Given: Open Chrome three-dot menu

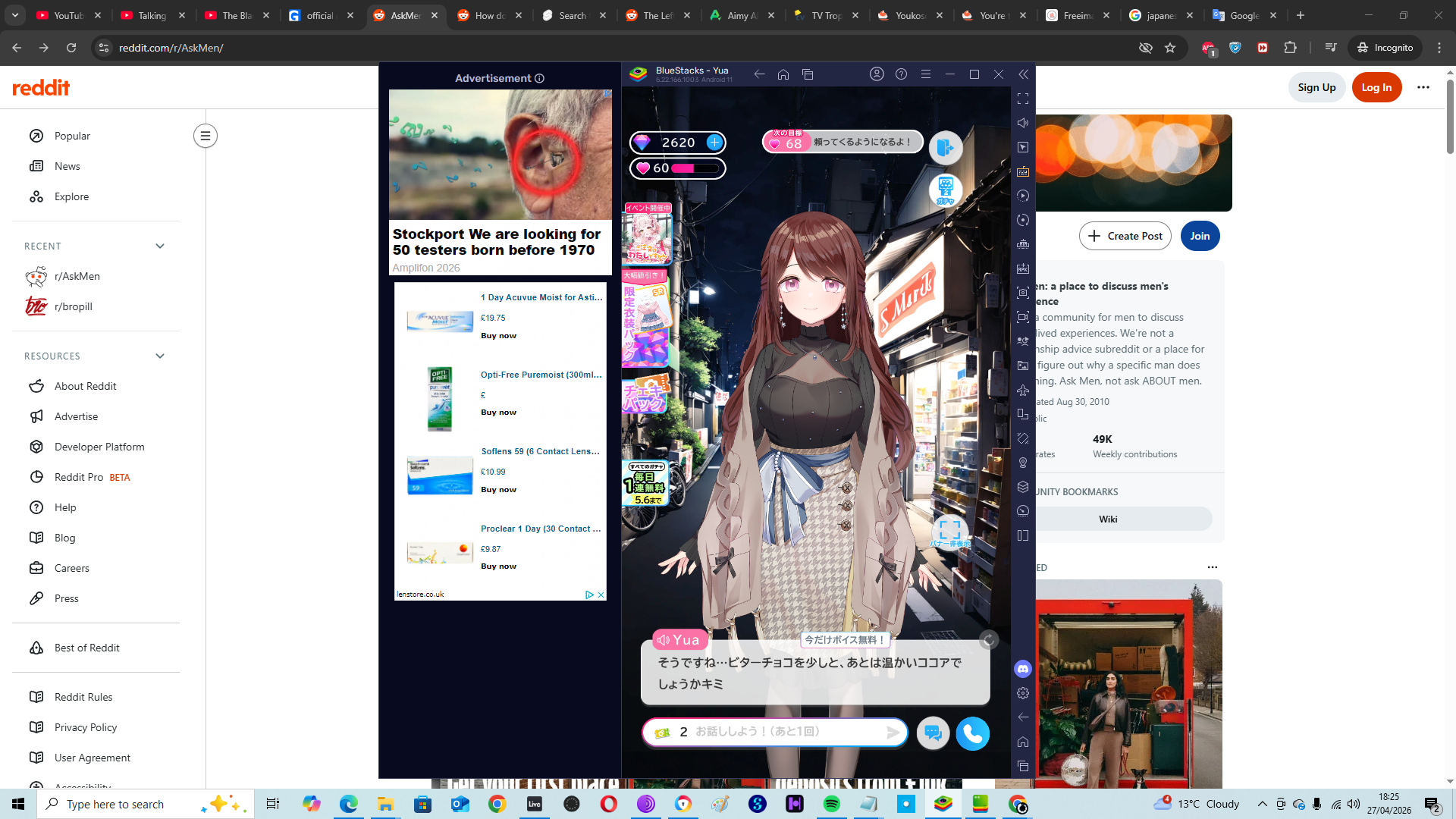Looking at the screenshot, I should pos(1439,48).
